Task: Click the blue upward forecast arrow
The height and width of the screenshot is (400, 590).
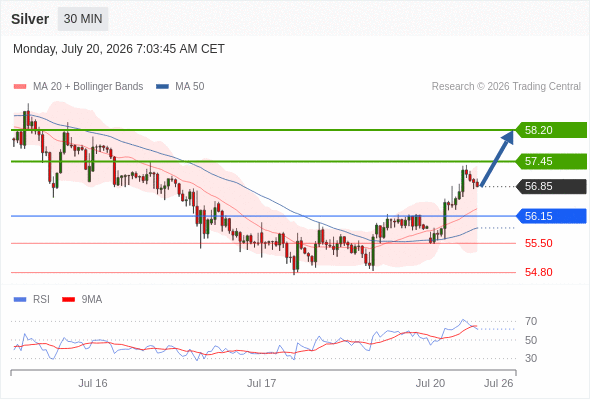Action: pos(497,158)
